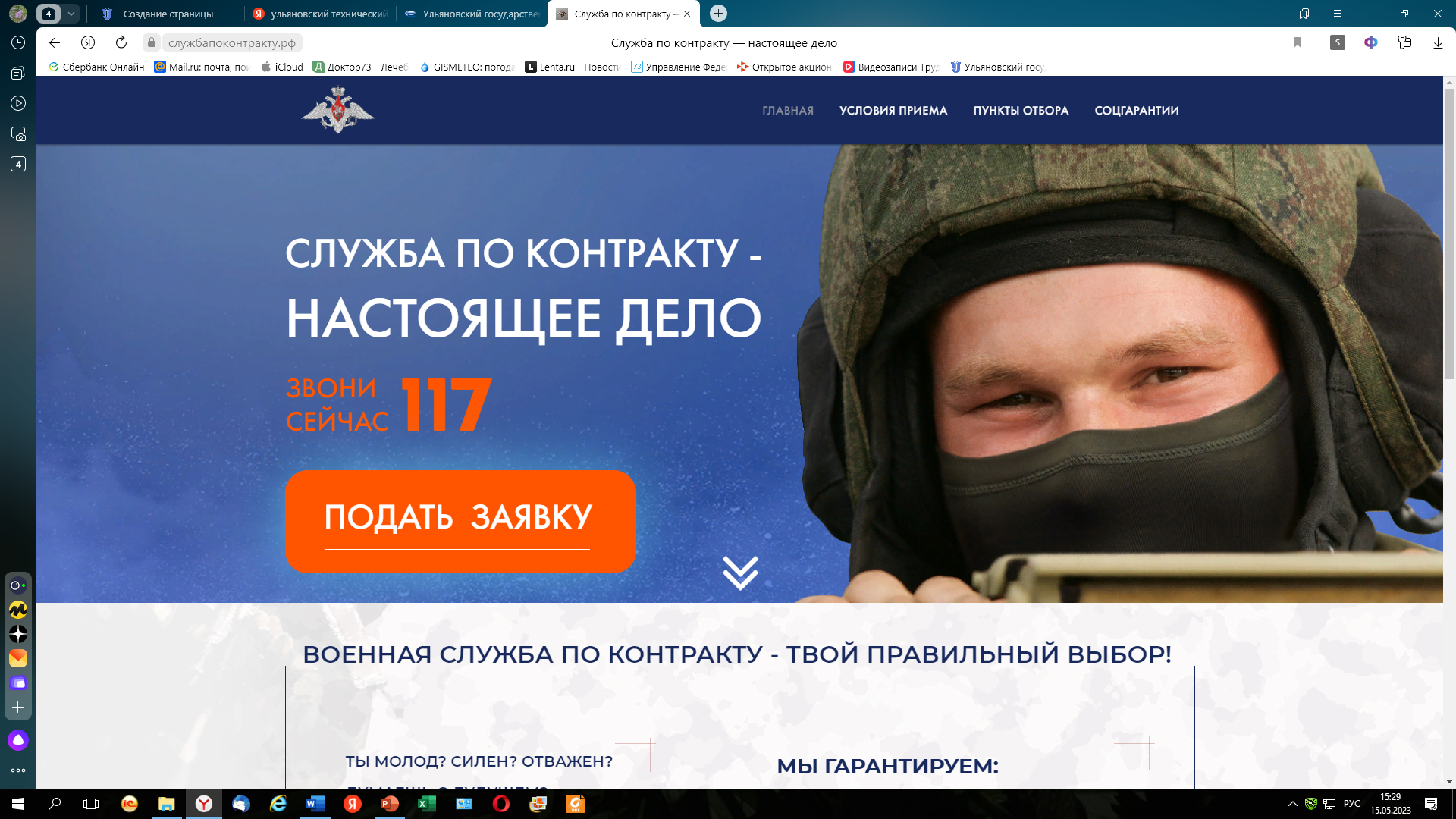Screen dimensions: 1456x819
Task: Open the Сбербанк Онлайн bookmark
Action: [97, 67]
